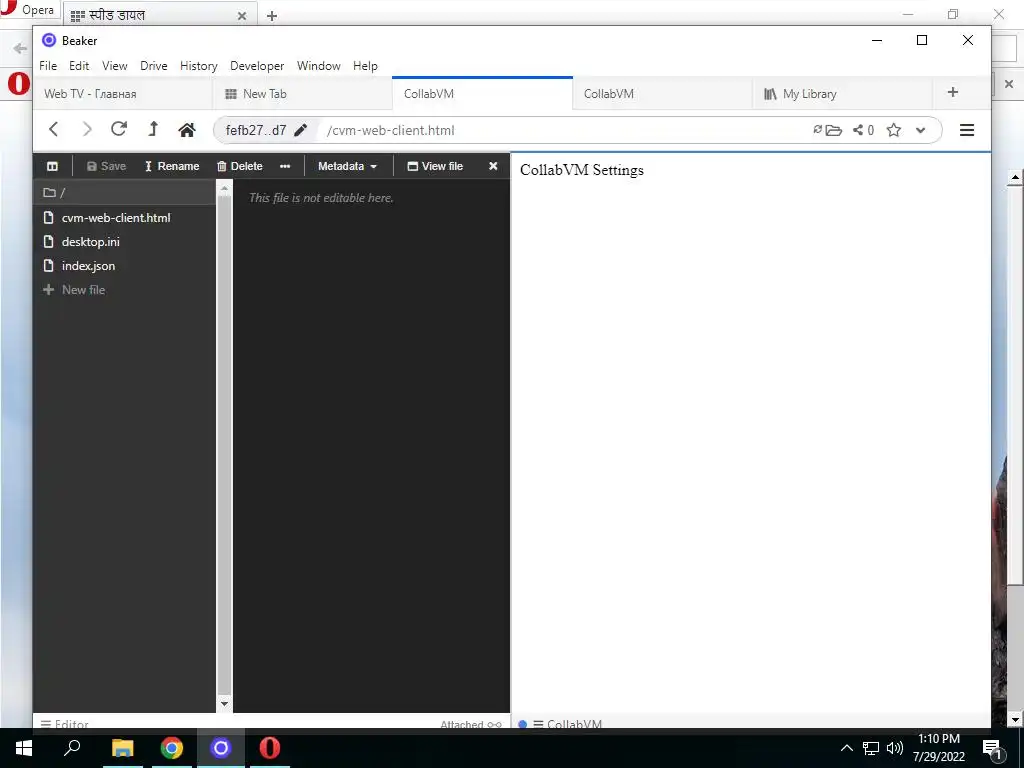The height and width of the screenshot is (768, 1024).
Task: Bookmark this page with the star
Action: pyautogui.click(x=894, y=130)
